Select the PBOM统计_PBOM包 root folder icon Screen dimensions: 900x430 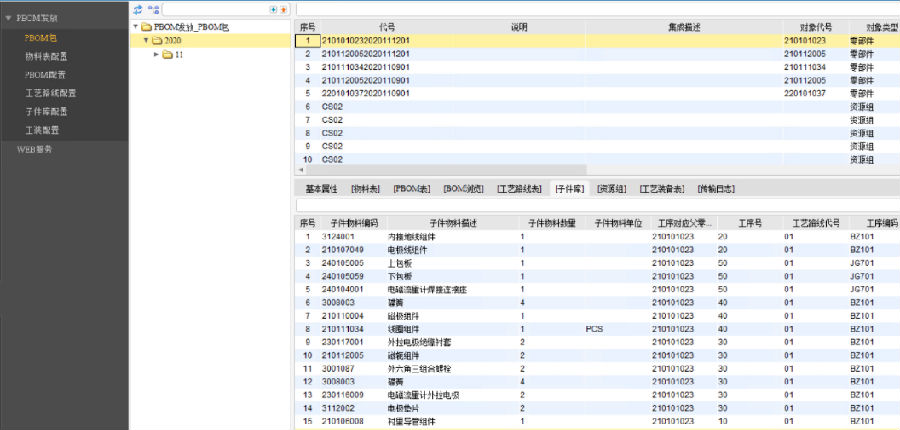click(x=146, y=26)
